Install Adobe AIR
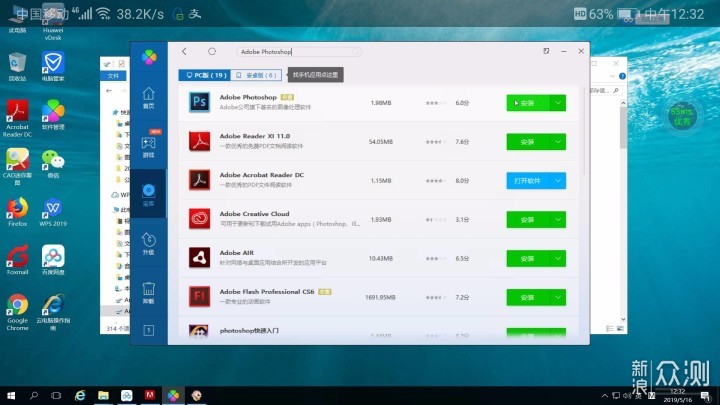Image resolution: width=720 pixels, height=405 pixels. tap(528, 259)
